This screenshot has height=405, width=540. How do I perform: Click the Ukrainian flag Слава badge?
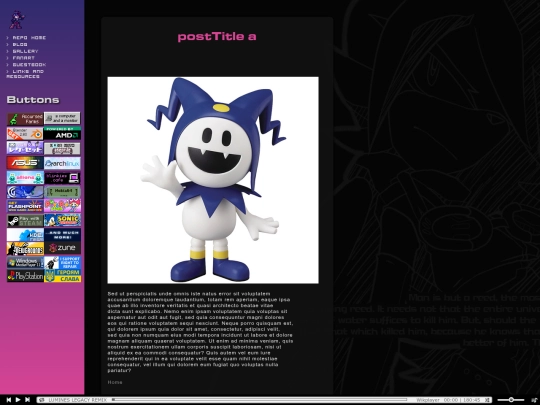click(62, 276)
